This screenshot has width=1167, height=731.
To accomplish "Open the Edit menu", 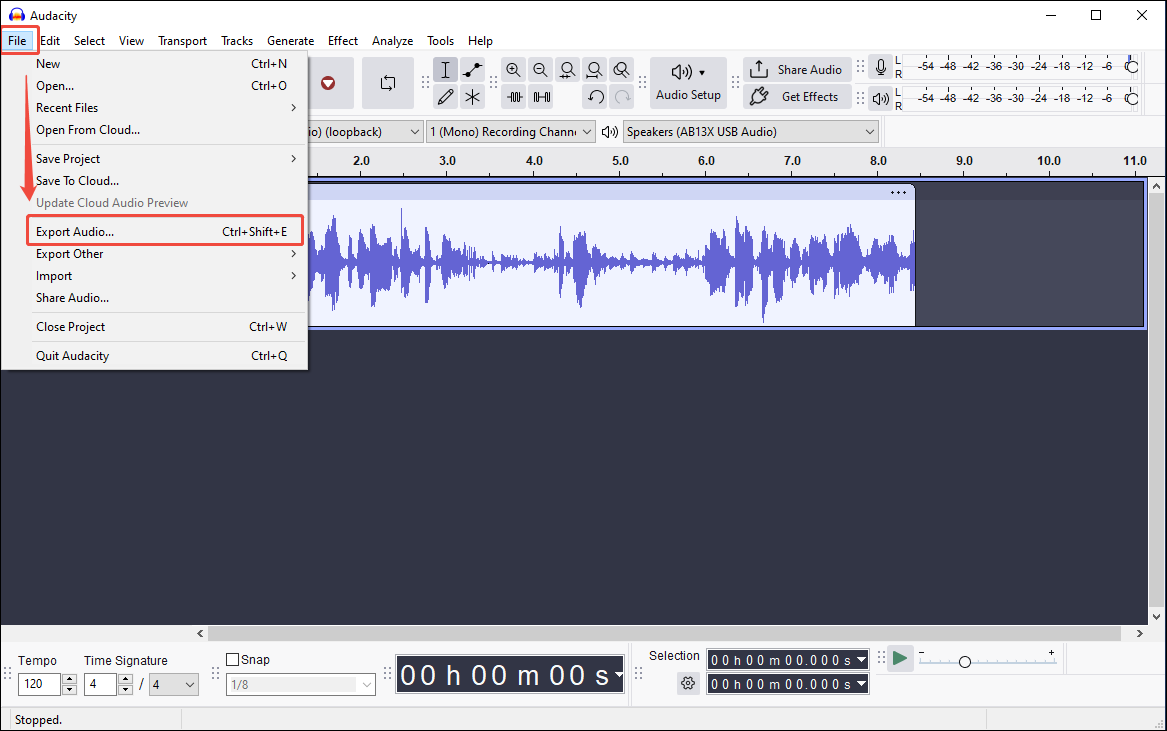I will [50, 41].
